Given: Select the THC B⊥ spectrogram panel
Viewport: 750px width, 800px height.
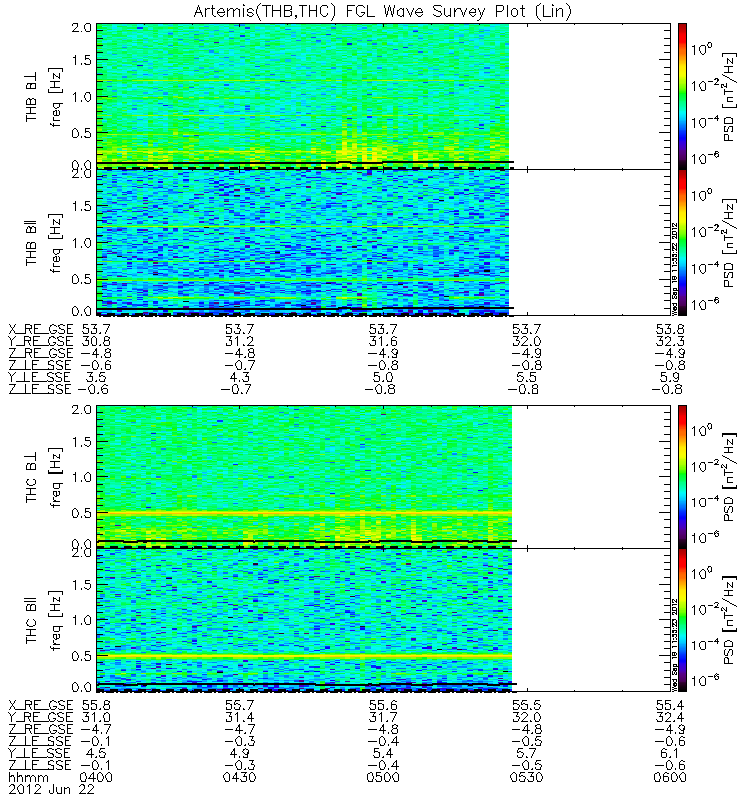Looking at the screenshot, I should coord(384,477).
